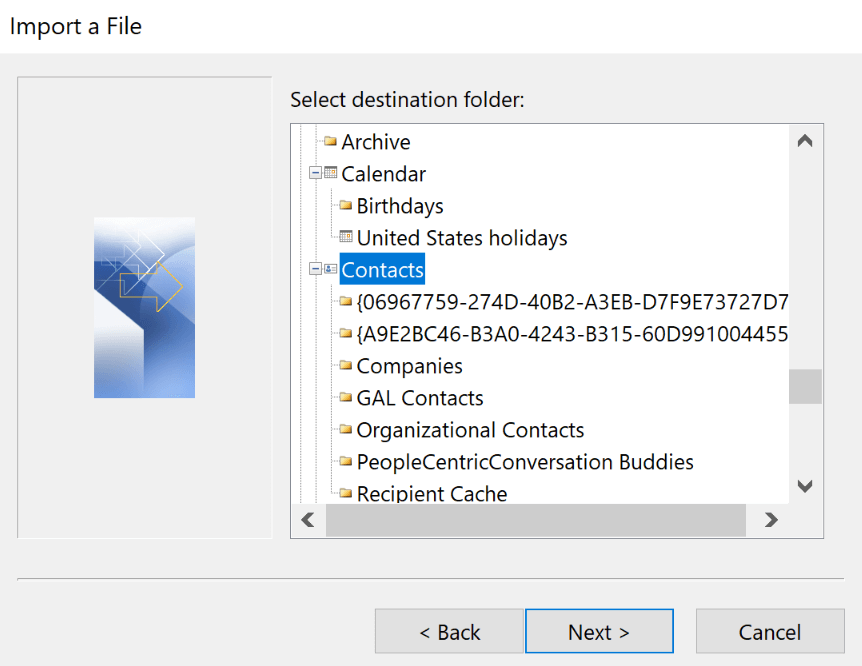Select the PeopleCentricConversation Buddies folder

525,462
